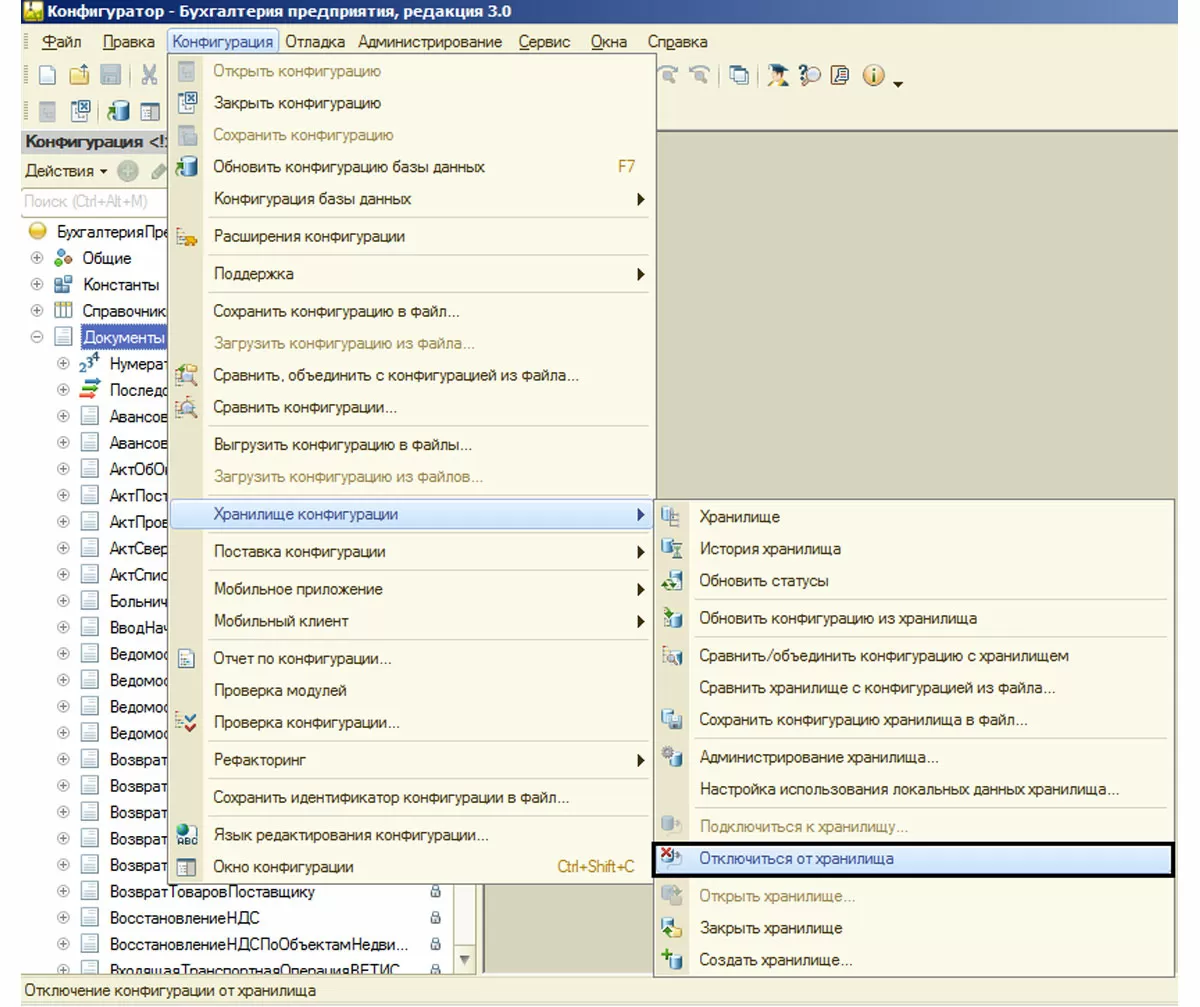Click the Cut scissors toolbar icon
This screenshot has height=1007, width=1200.
[x=149, y=75]
